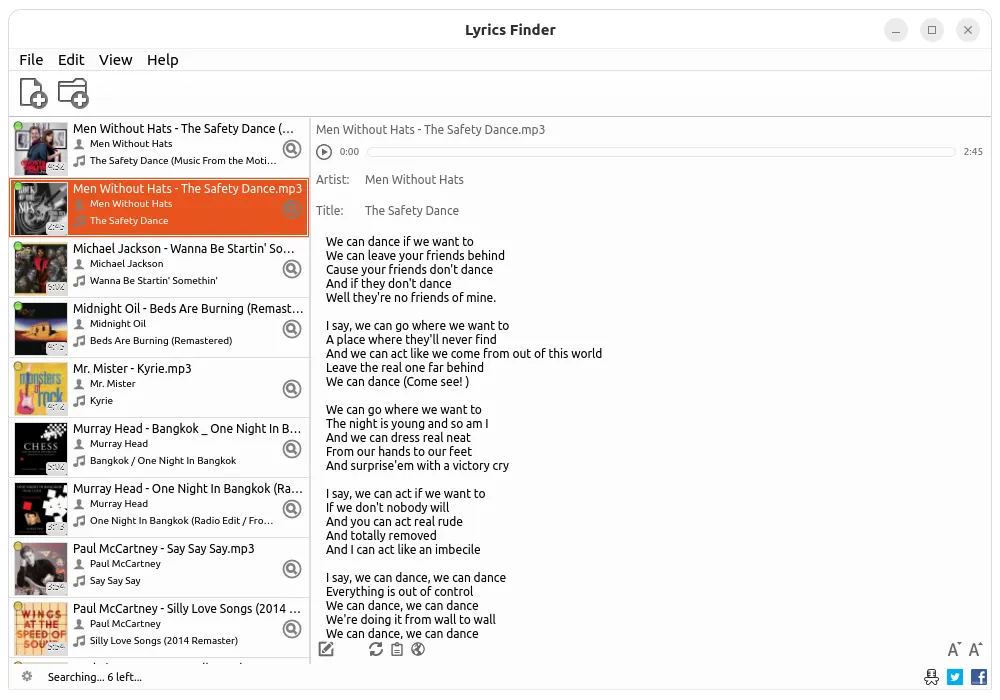Click the 'Say Say Say' song title in list
Screen dimensions: 1000x700
(x=115, y=581)
